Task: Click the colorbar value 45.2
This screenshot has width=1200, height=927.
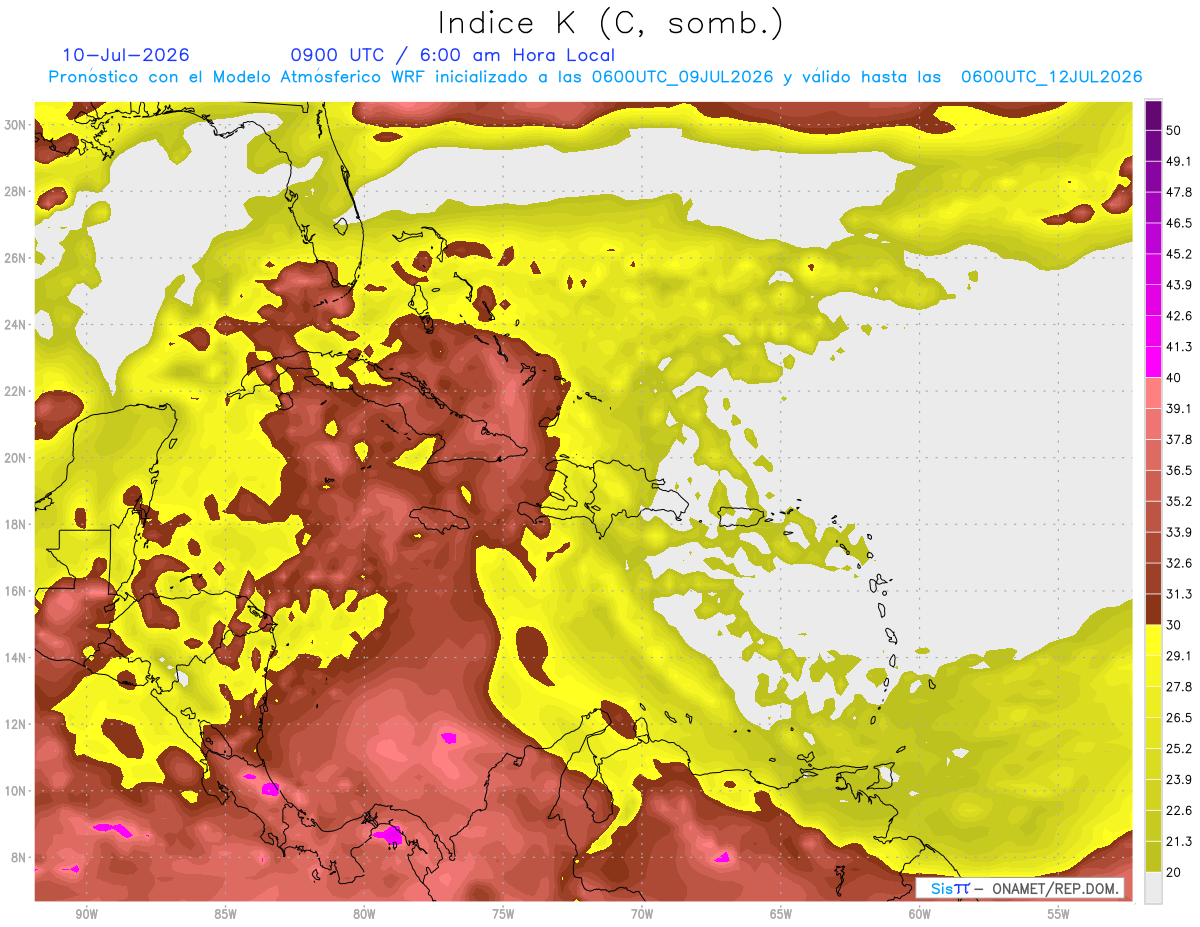Action: [1179, 254]
